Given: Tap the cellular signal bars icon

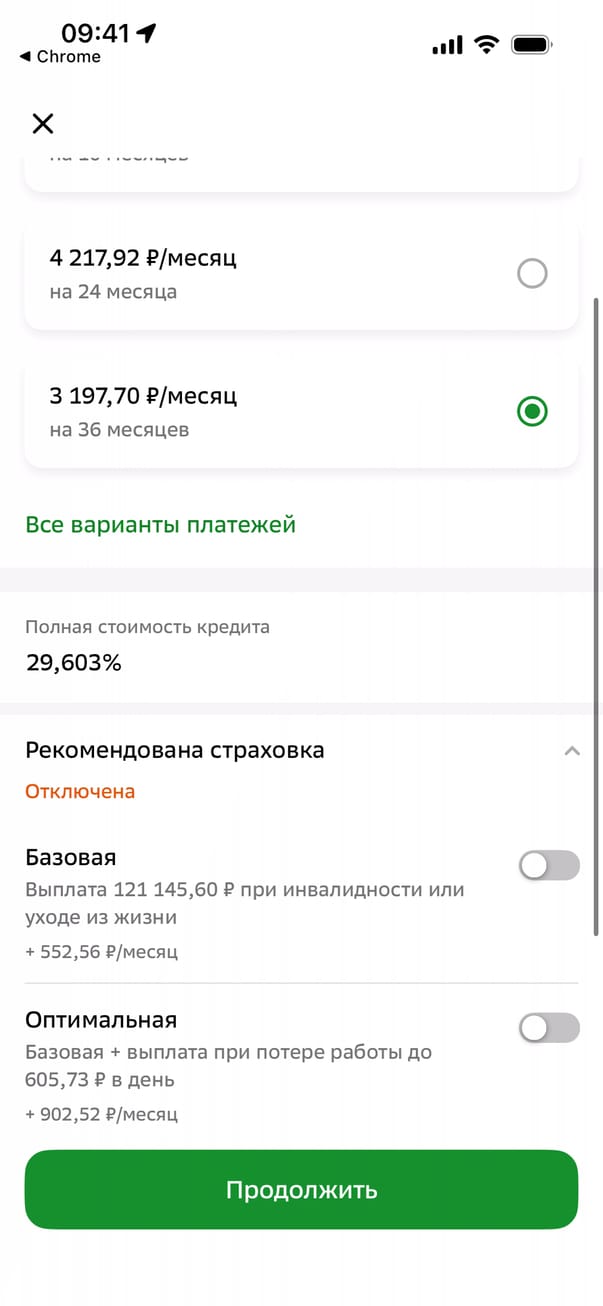Looking at the screenshot, I should tap(447, 45).
